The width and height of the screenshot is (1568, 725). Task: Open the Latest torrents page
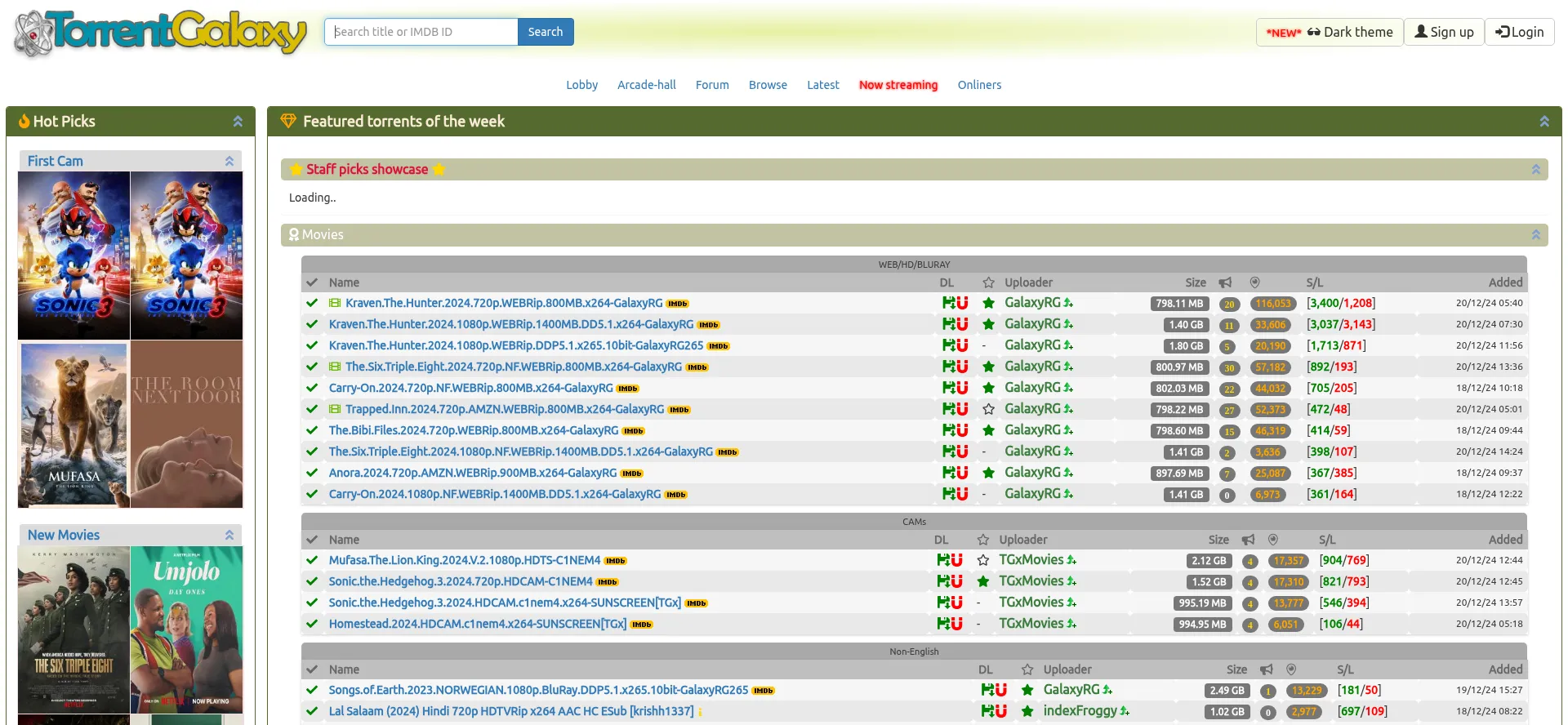(x=823, y=85)
